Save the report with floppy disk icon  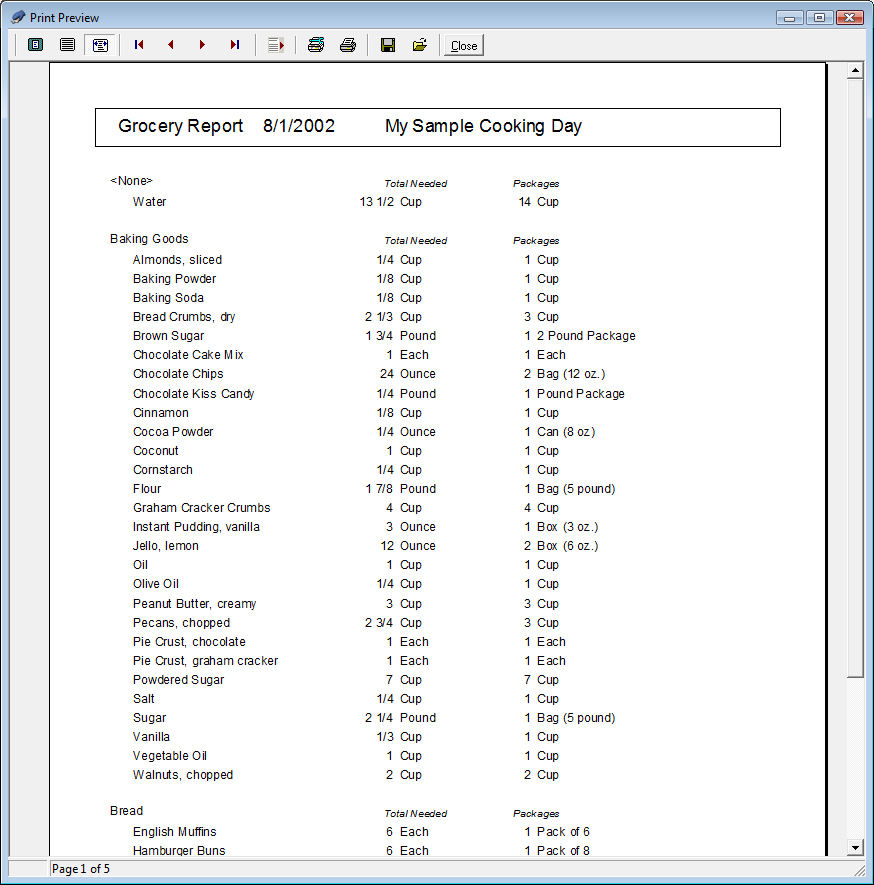(388, 45)
